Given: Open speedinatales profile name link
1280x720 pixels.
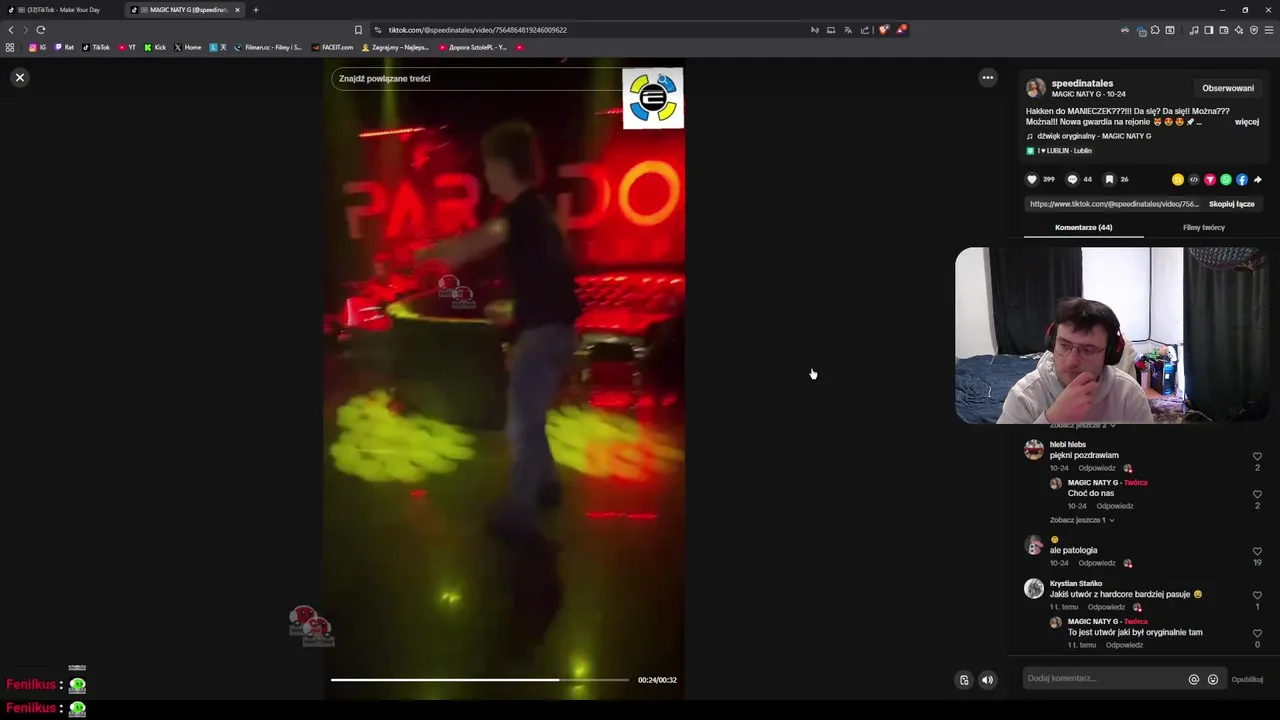Looking at the screenshot, I should pyautogui.click(x=1082, y=83).
